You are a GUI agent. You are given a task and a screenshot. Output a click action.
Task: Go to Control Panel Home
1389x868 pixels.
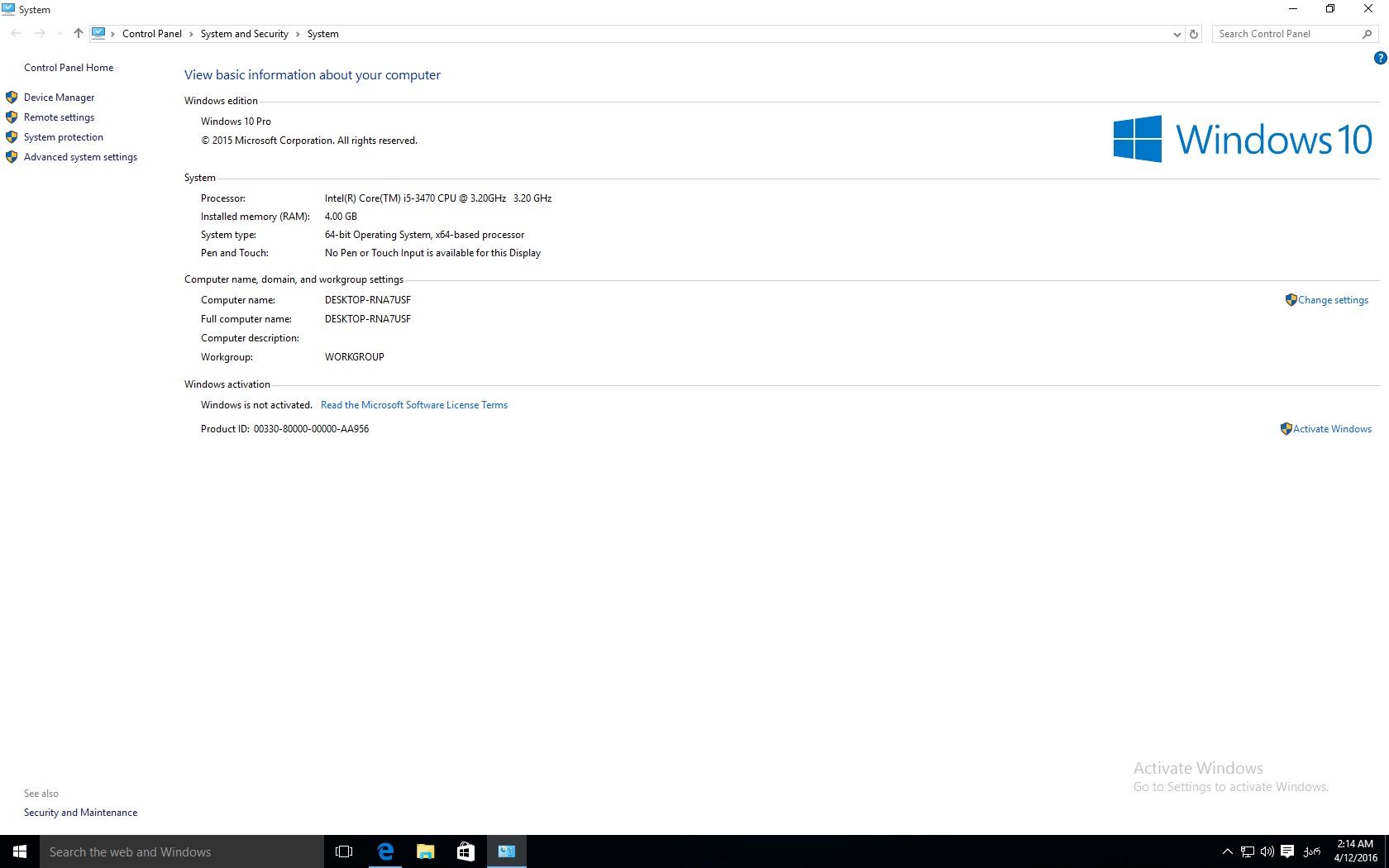(x=69, y=68)
